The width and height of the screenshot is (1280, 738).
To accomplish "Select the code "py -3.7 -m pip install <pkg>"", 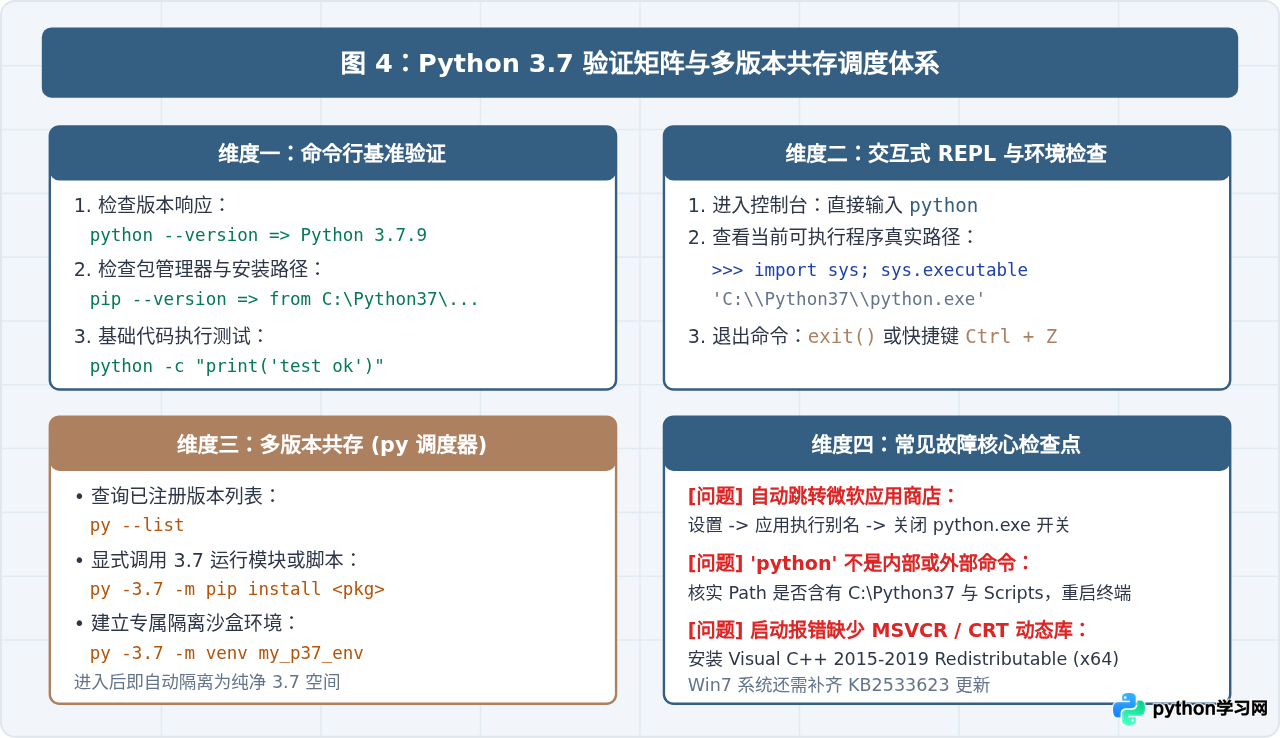I will [x=237, y=589].
